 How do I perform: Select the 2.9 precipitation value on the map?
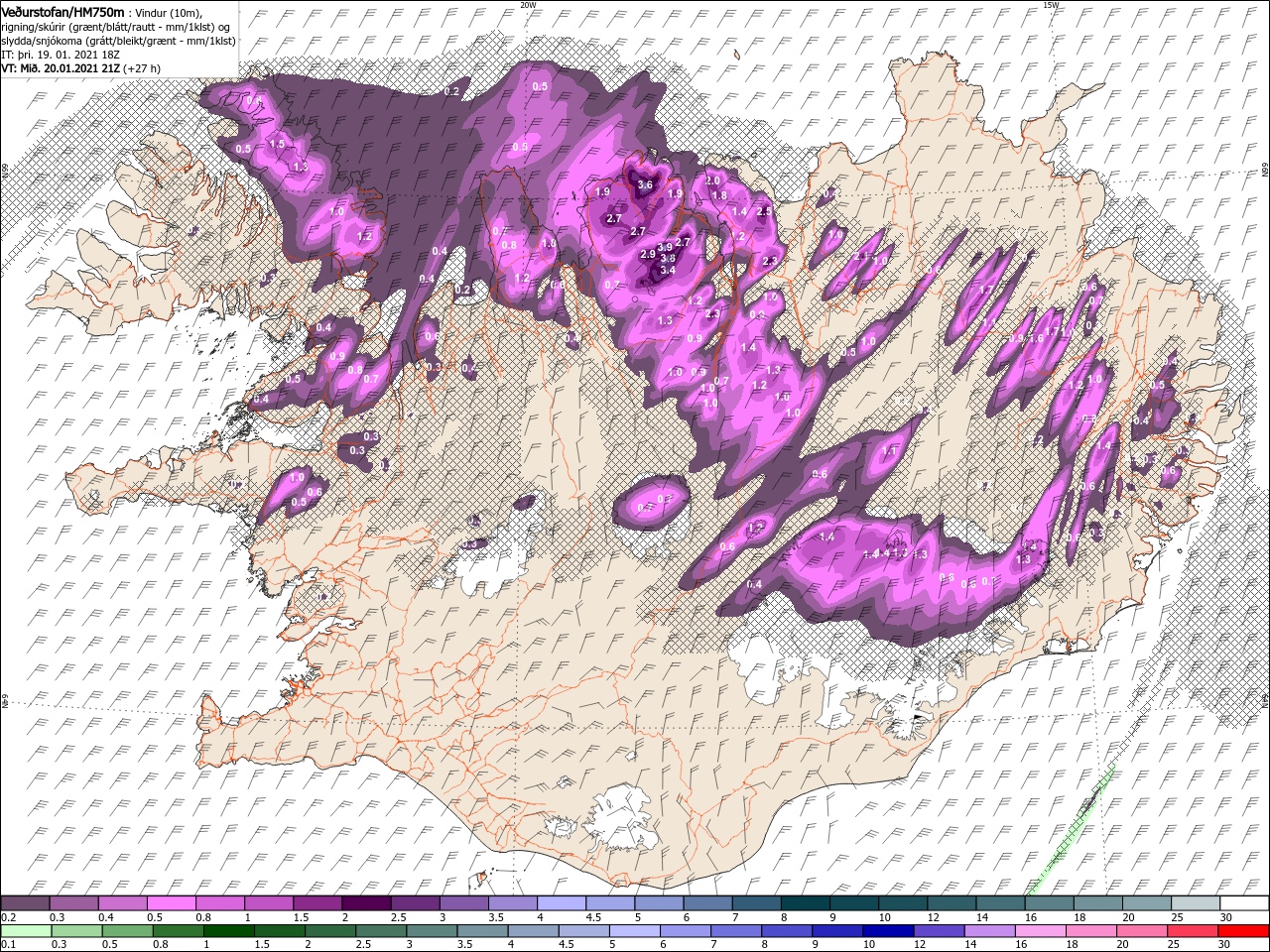coord(648,255)
